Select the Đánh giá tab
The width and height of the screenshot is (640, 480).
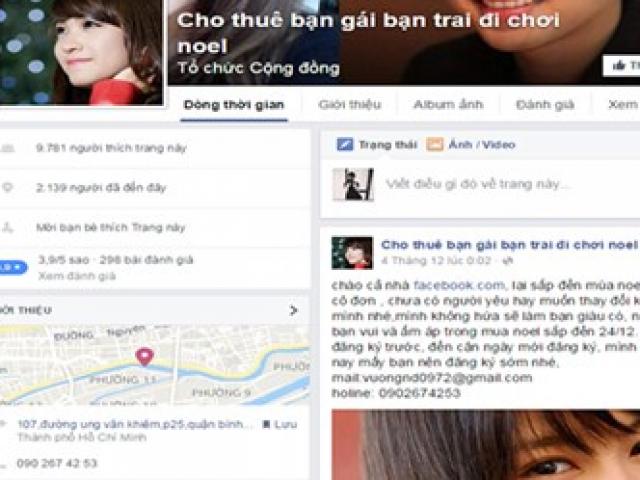(545, 105)
